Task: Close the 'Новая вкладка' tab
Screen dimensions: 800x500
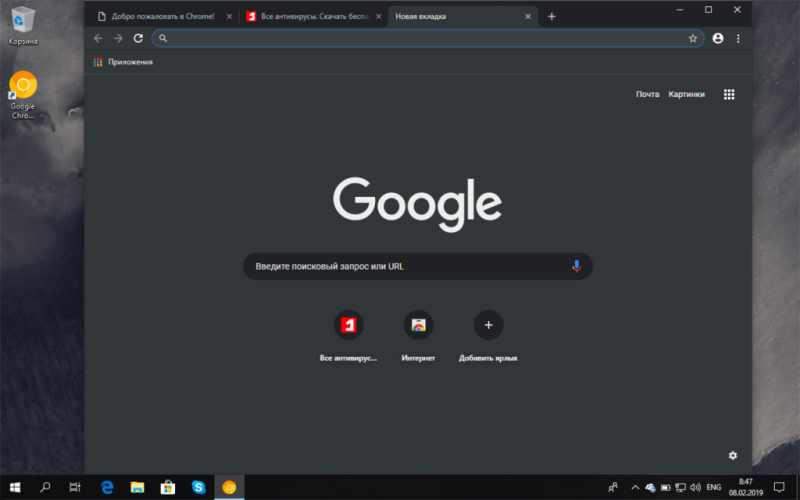Action: tap(527, 17)
